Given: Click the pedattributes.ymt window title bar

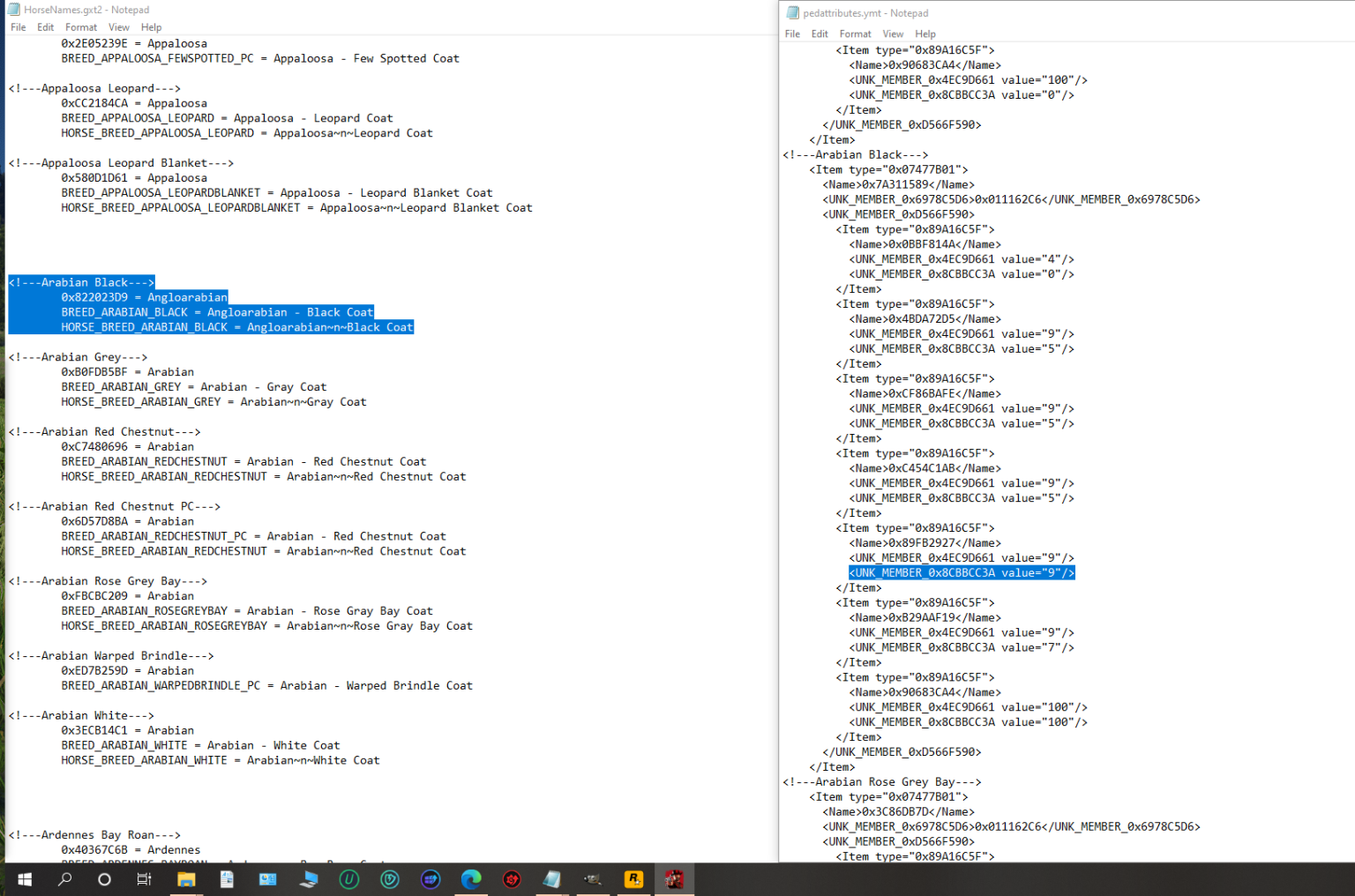Looking at the screenshot, I should [1059, 13].
